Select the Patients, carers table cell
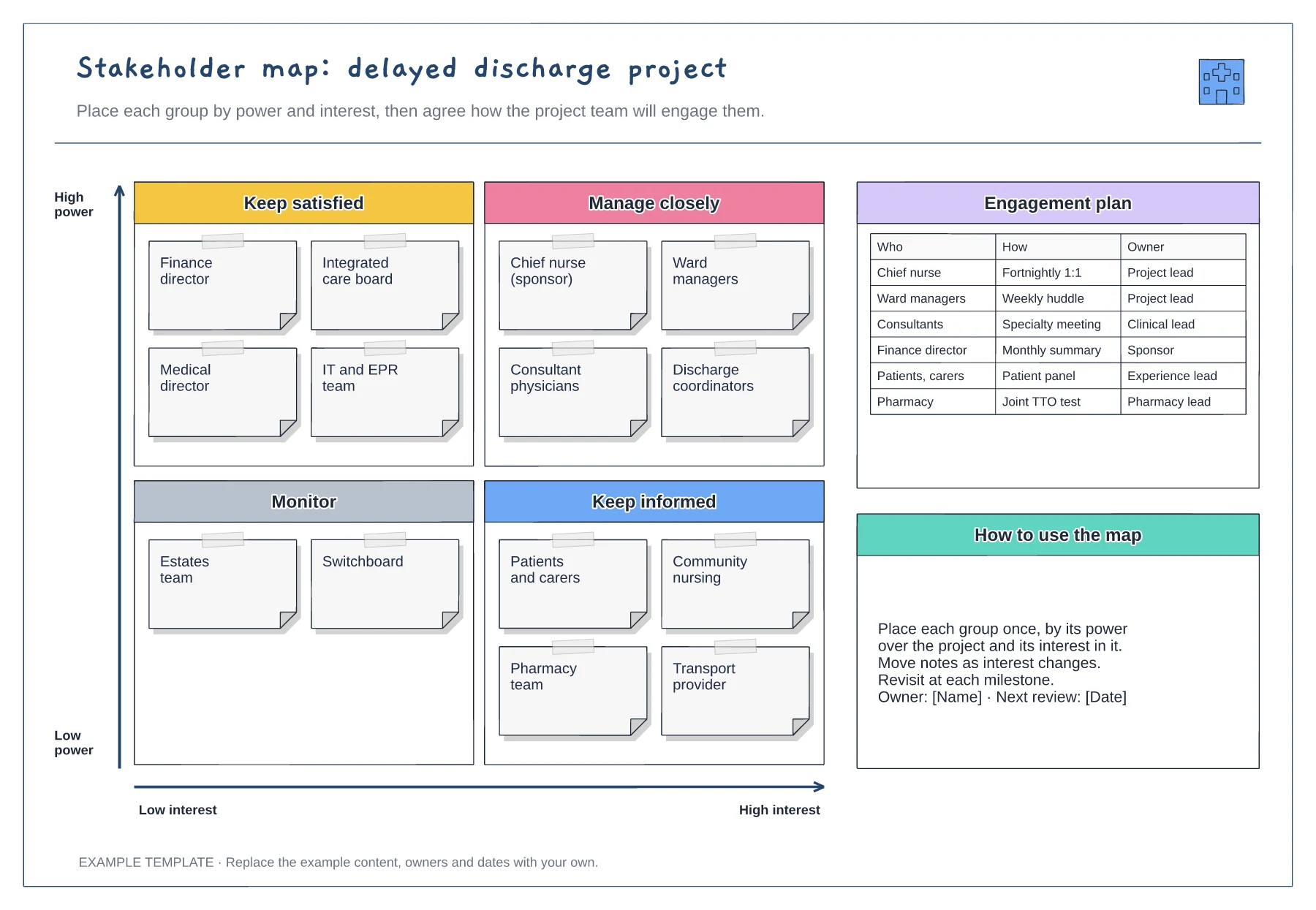 tap(932, 376)
